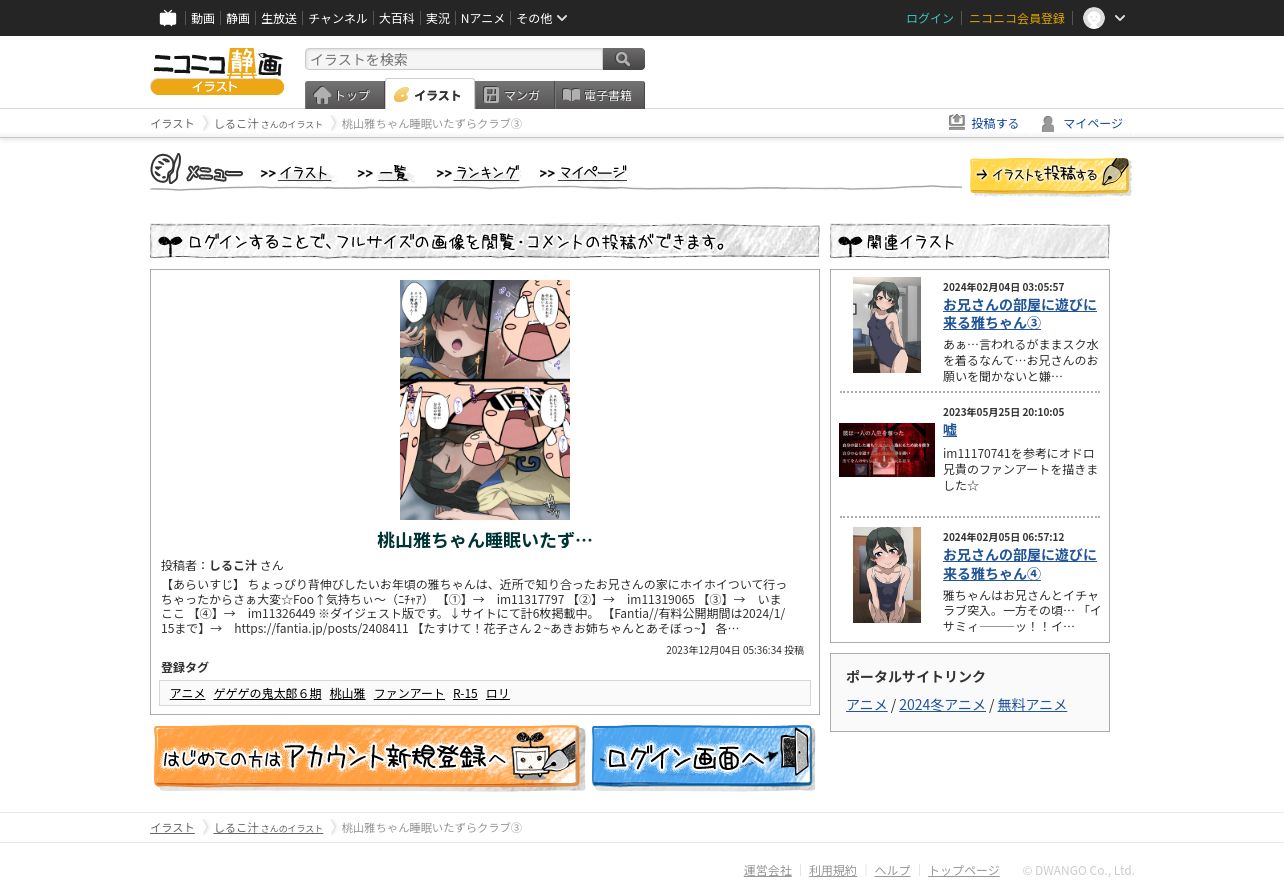The height and width of the screenshot is (883, 1284).
Task: Click the 投稿する upload icon
Action: (x=957, y=122)
